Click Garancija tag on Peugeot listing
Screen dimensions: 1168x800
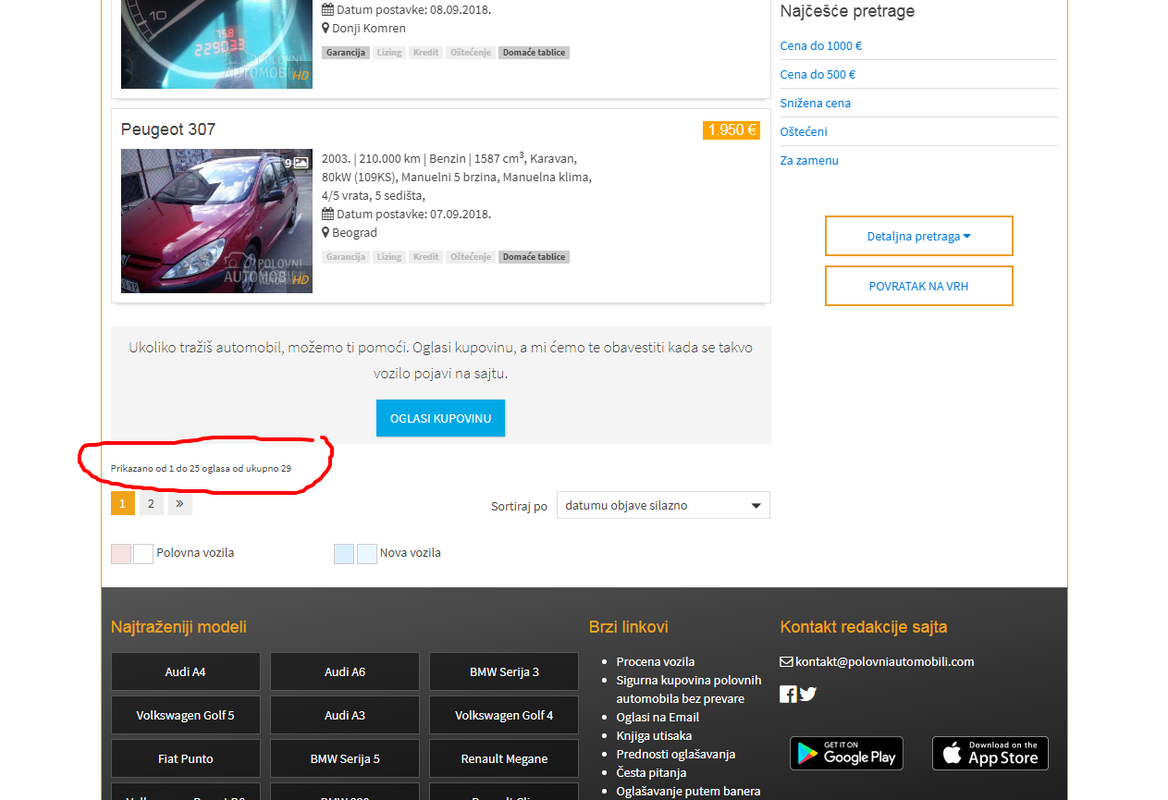pyautogui.click(x=346, y=257)
